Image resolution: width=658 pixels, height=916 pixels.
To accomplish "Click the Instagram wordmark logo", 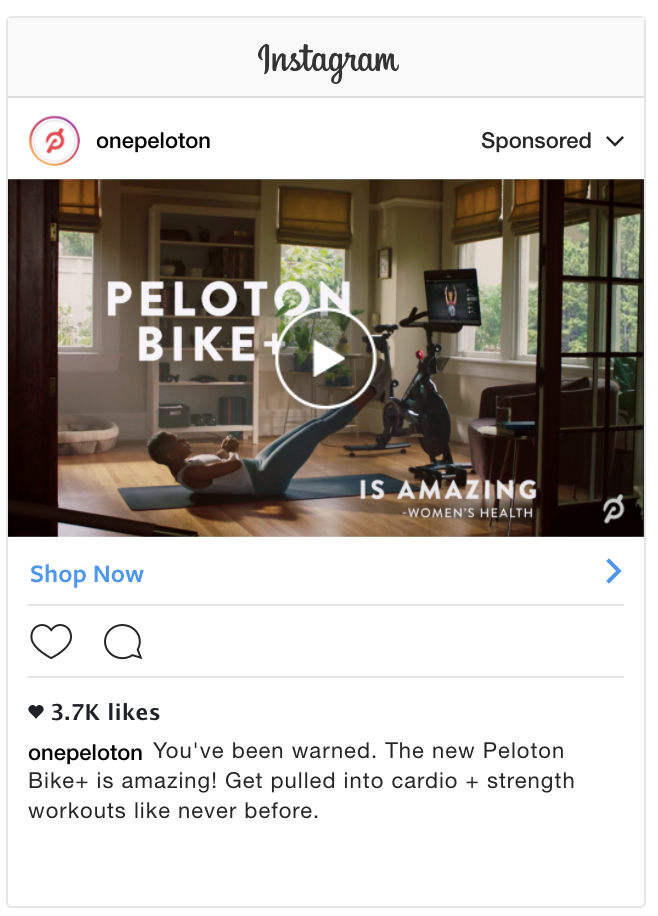I will click(328, 61).
